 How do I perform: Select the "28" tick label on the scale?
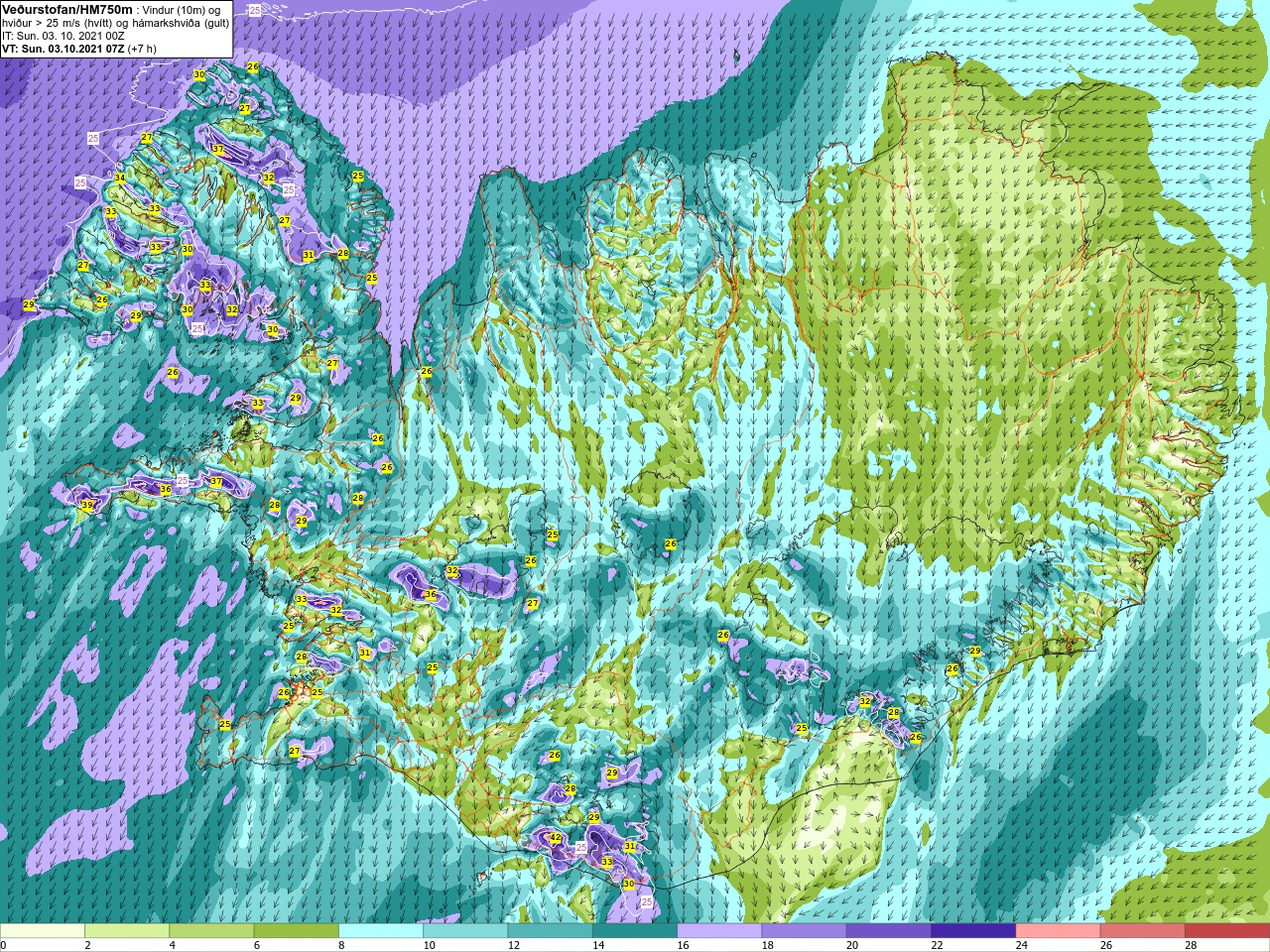pyautogui.click(x=1191, y=945)
